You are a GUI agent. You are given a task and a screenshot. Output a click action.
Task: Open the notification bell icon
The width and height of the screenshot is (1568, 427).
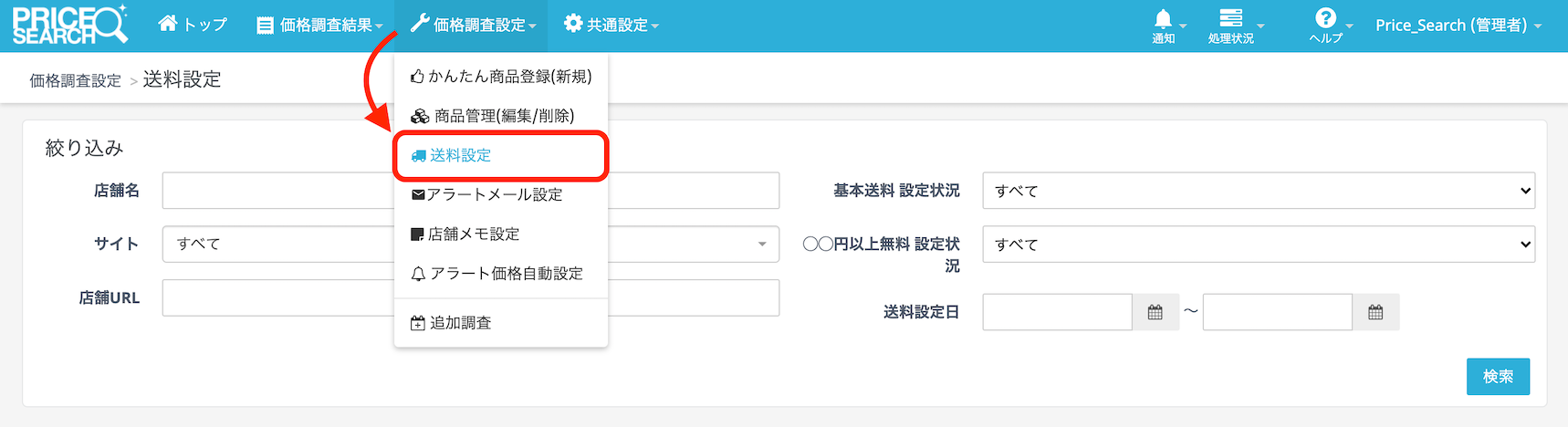tap(1164, 20)
